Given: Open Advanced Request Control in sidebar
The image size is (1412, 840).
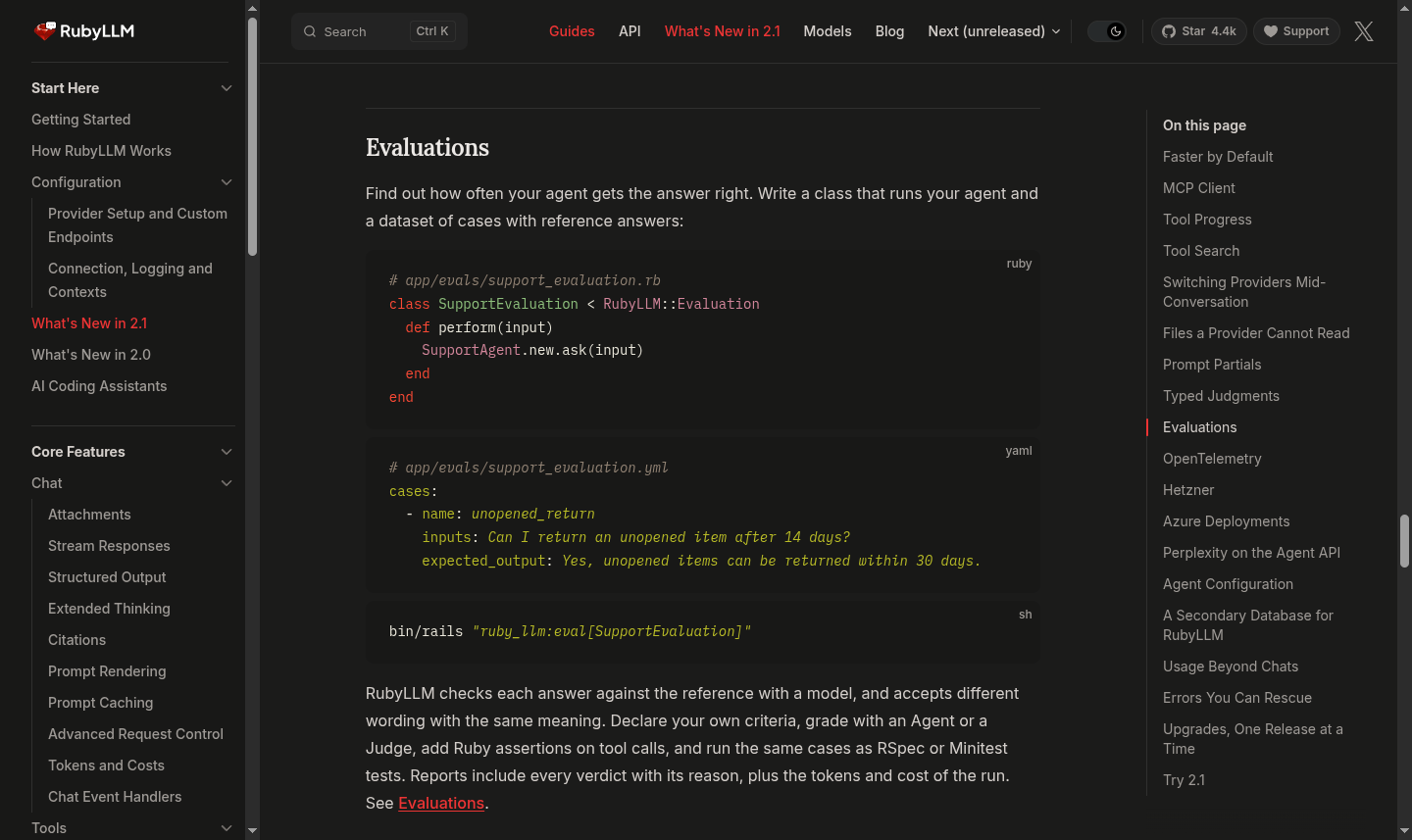Looking at the screenshot, I should point(135,734).
